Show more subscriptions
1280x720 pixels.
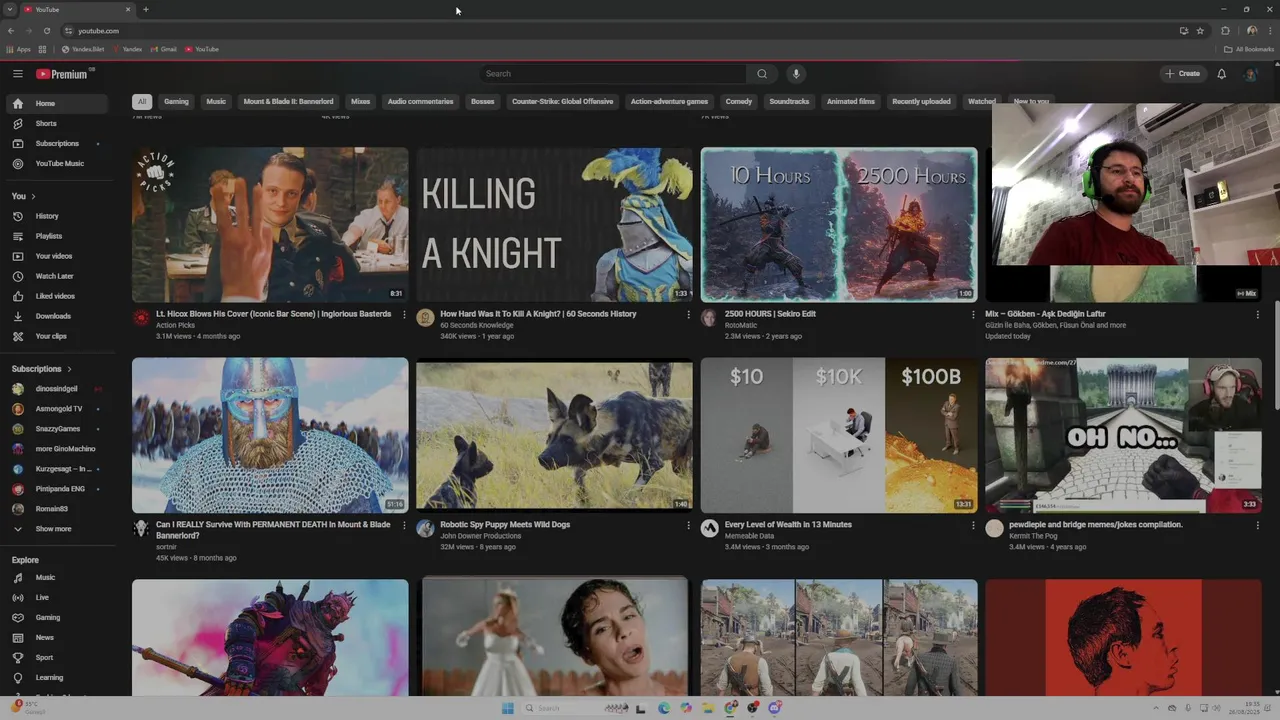coord(56,529)
